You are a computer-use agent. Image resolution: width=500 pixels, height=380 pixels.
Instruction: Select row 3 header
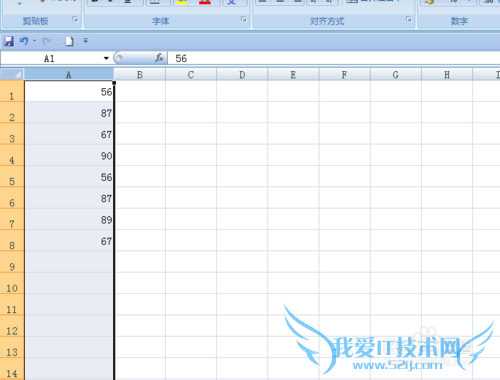pos(12,134)
